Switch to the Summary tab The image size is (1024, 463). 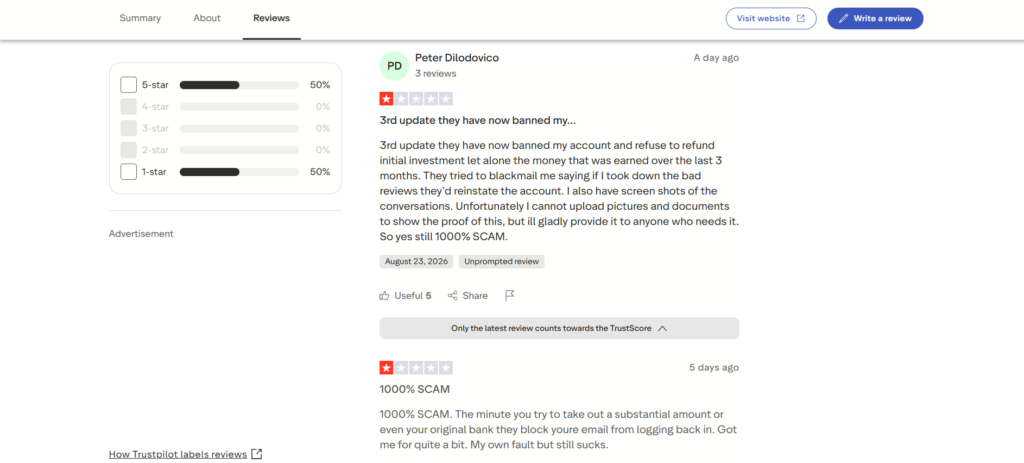[x=140, y=18]
